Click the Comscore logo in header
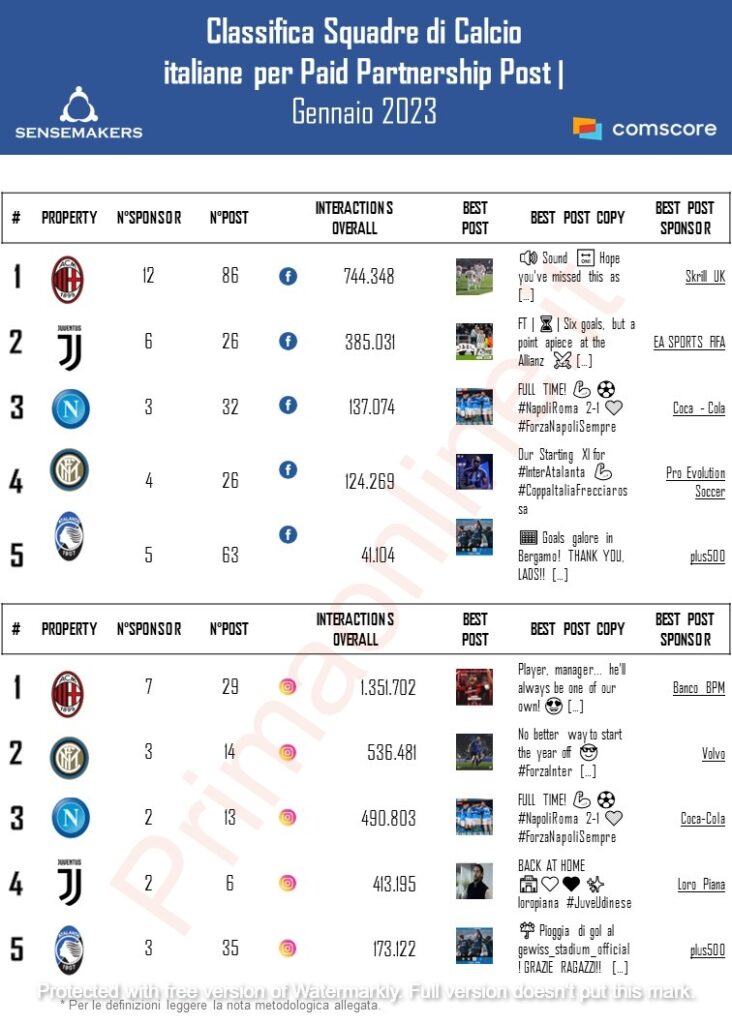Image resolution: width=732 pixels, height=1024 pixels. click(x=644, y=129)
